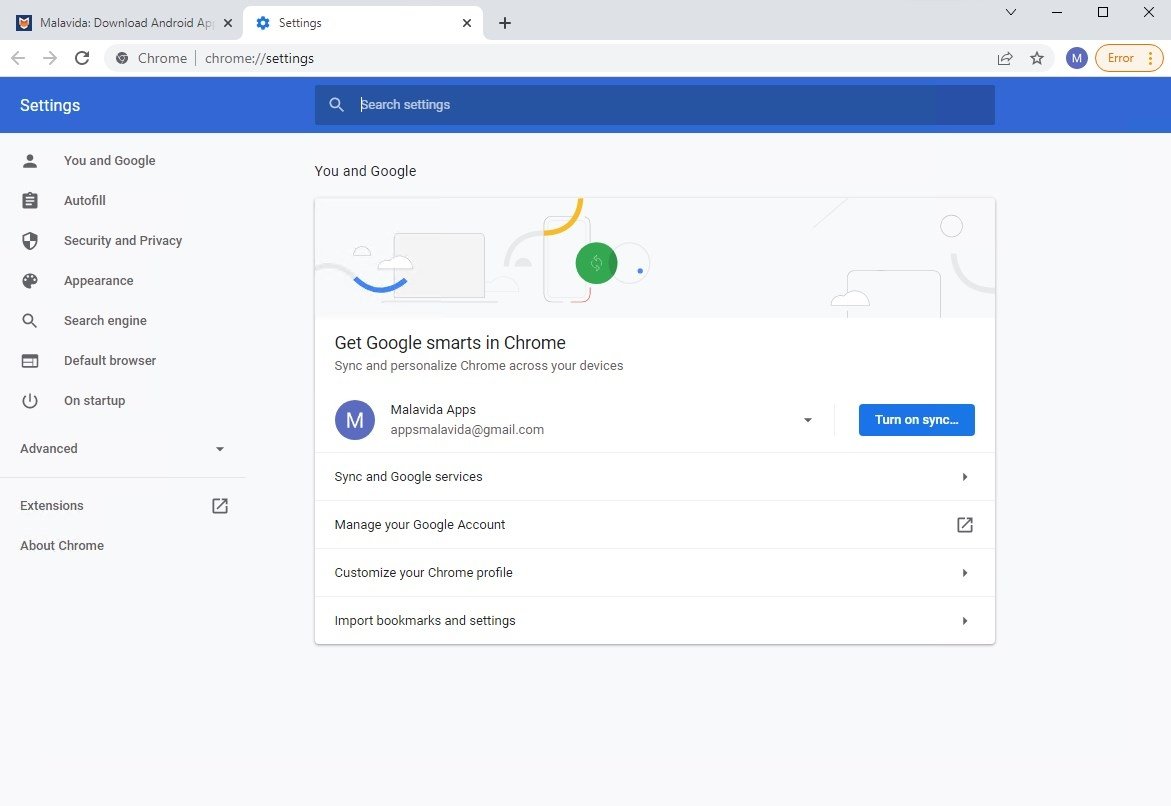The height and width of the screenshot is (806, 1171).
Task: Click the Chrome site info icon
Action: pyautogui.click(x=122, y=58)
